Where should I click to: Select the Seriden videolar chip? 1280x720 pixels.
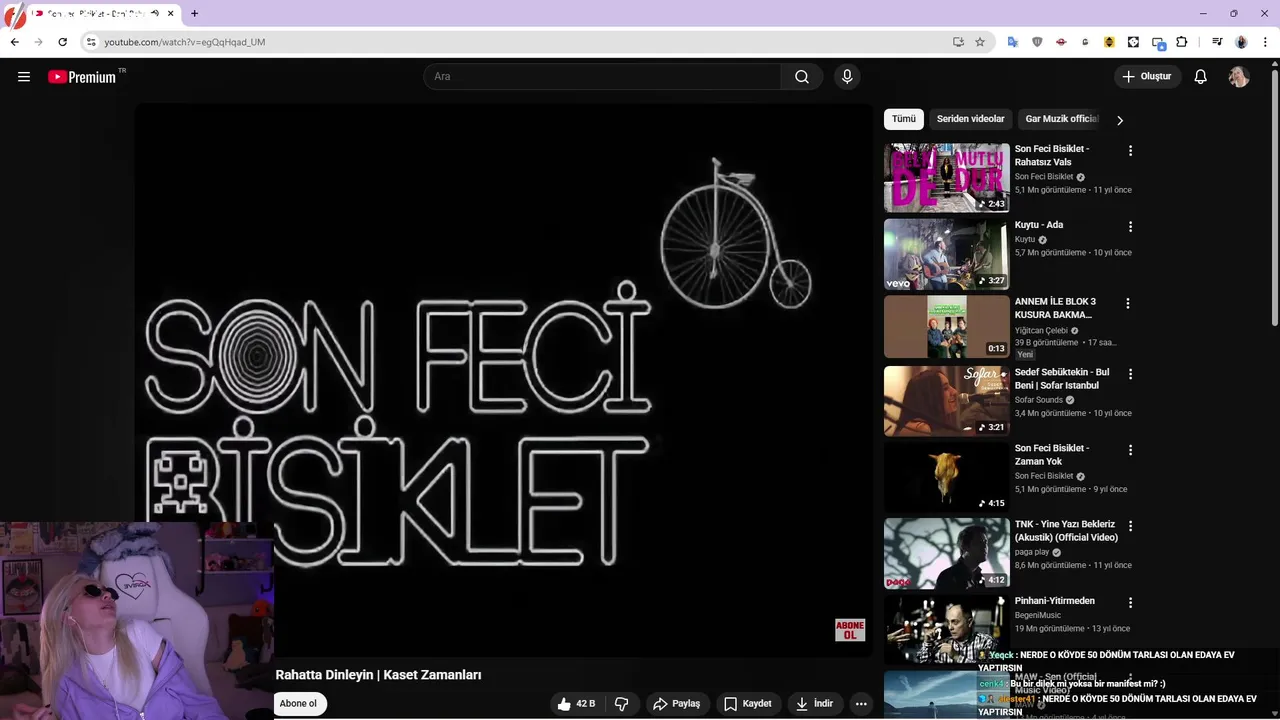(x=970, y=119)
